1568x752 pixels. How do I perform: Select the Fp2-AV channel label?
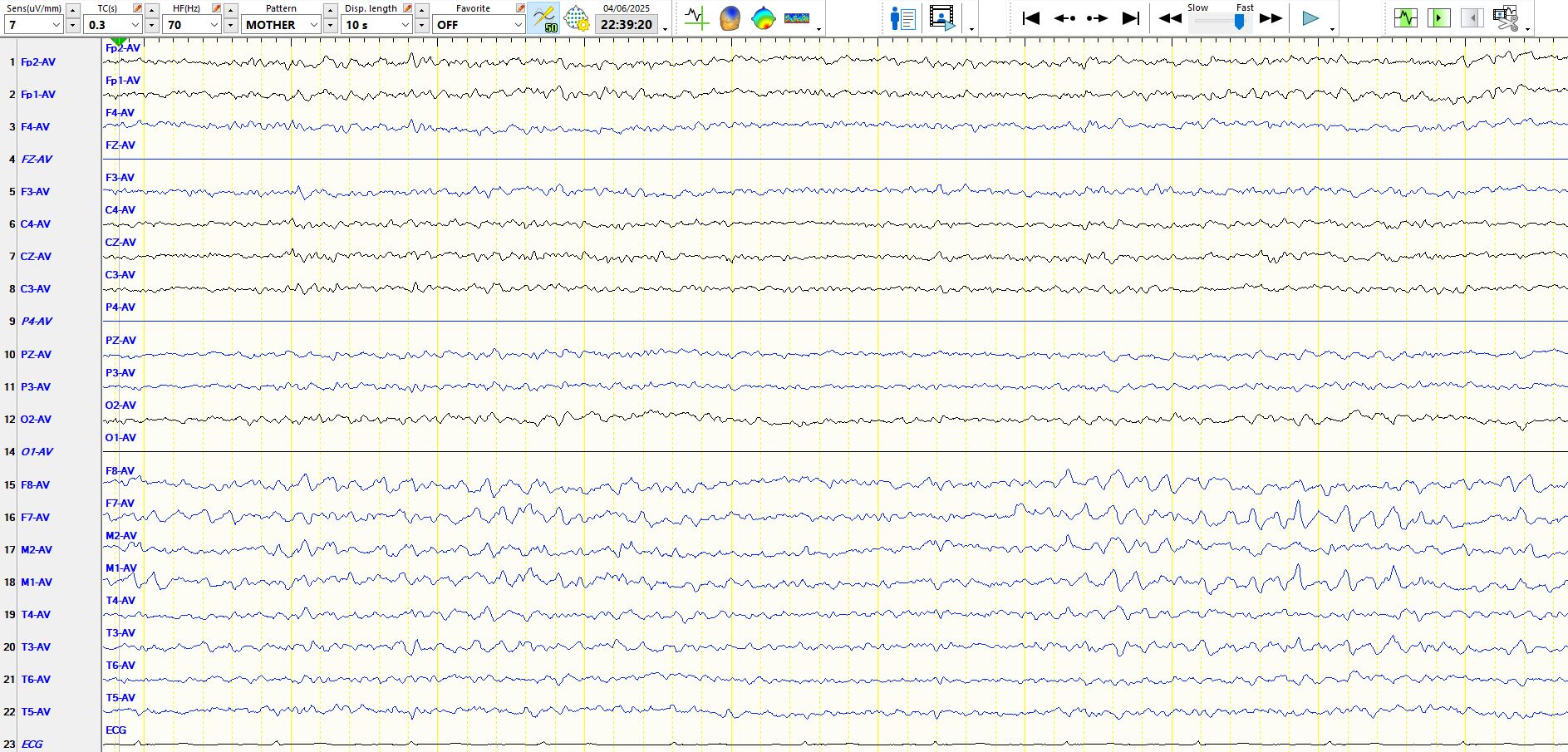click(x=38, y=62)
